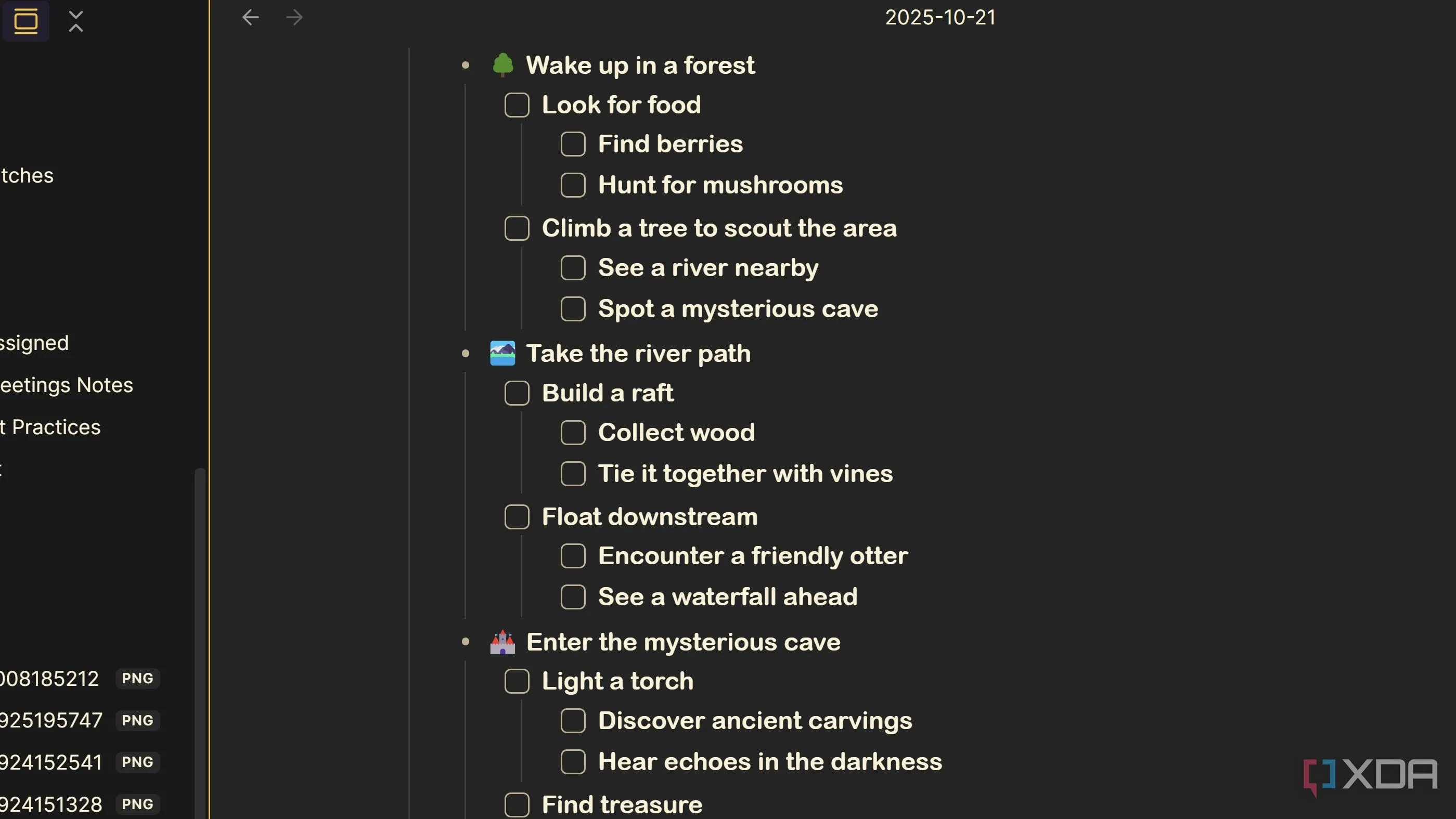Viewport: 1456px width, 819px height.
Task: Toggle the Encounter a friendly otter checkbox
Action: click(573, 556)
